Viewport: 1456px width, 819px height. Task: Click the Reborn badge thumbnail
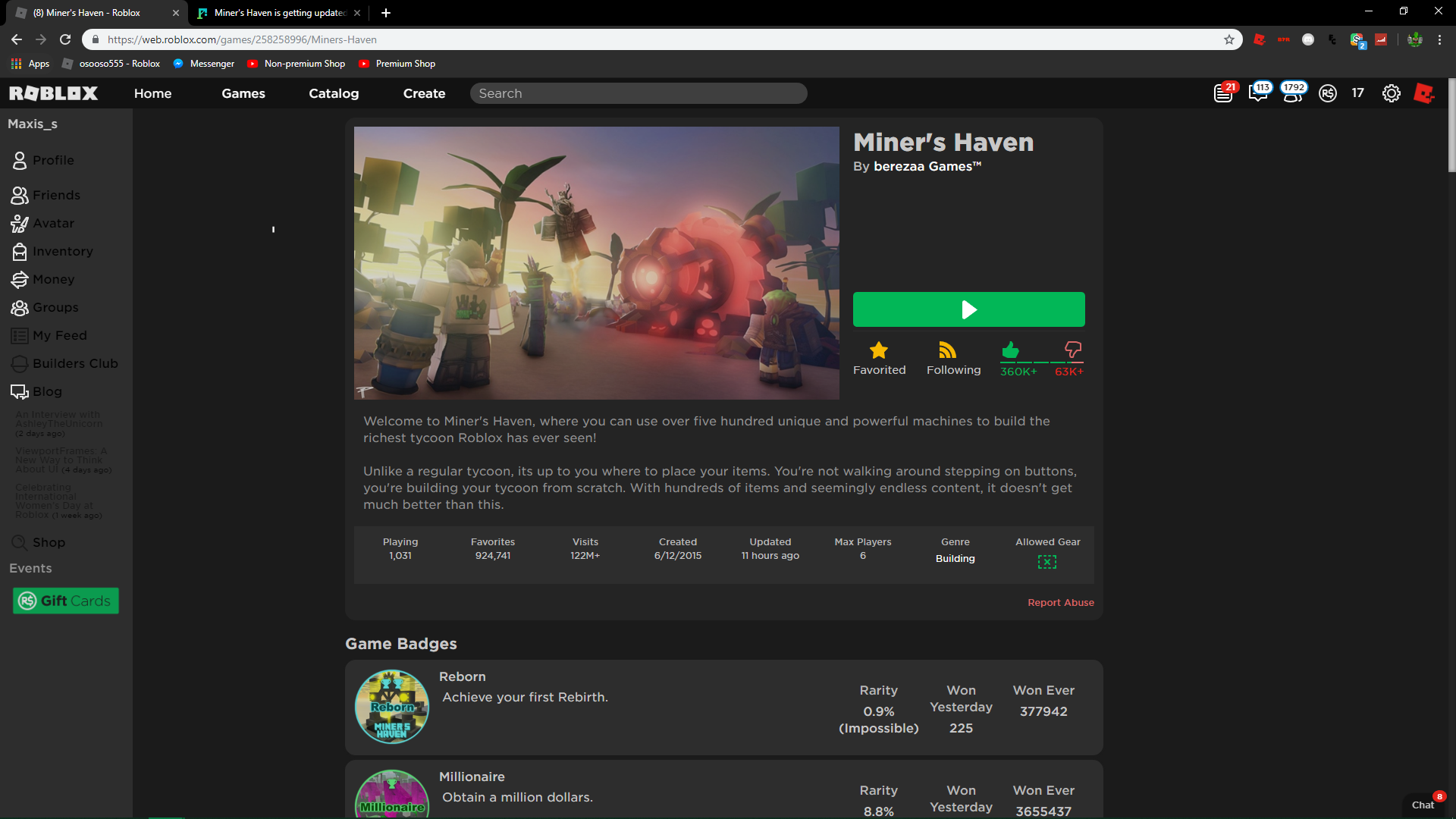392,707
